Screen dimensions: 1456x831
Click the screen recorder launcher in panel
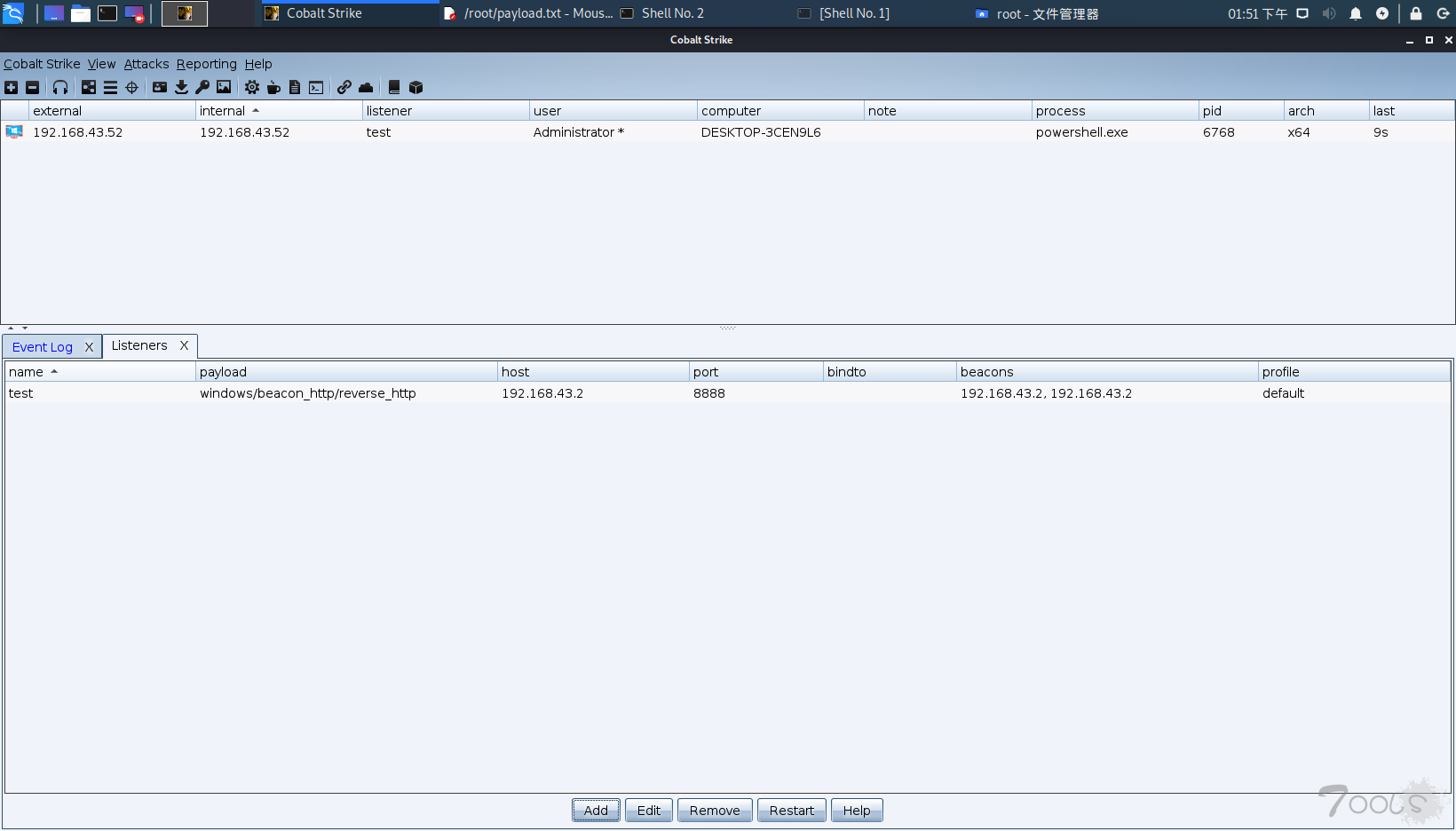[x=134, y=13]
